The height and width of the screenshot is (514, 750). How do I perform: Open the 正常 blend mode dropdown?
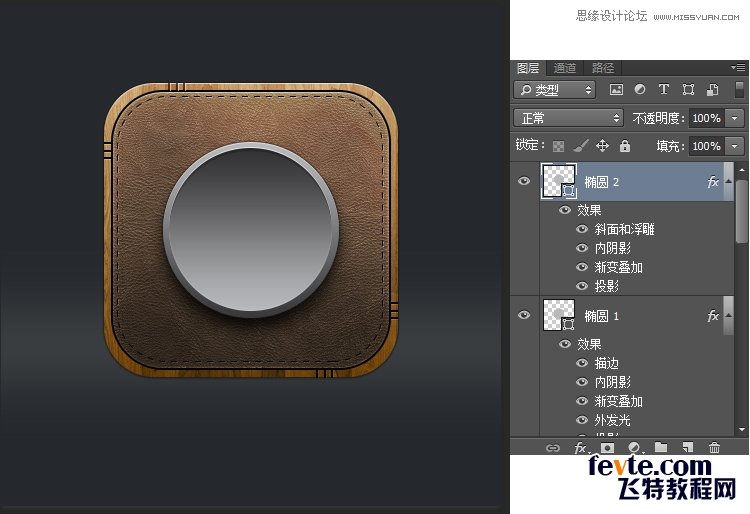coord(568,118)
